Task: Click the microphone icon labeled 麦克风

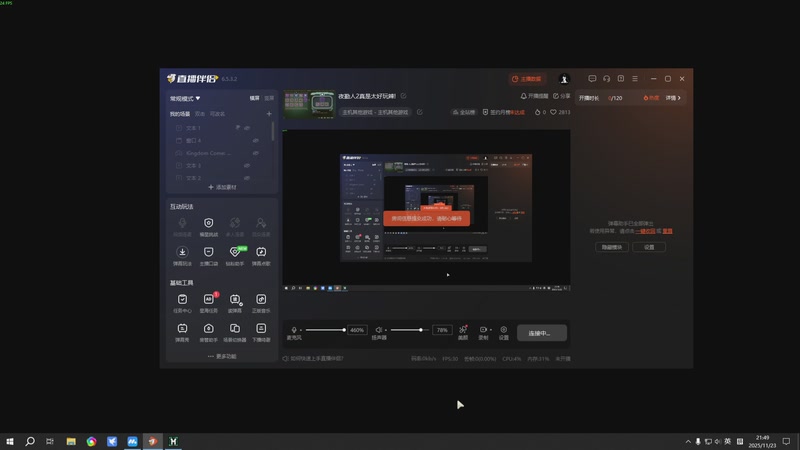Action: [294, 330]
